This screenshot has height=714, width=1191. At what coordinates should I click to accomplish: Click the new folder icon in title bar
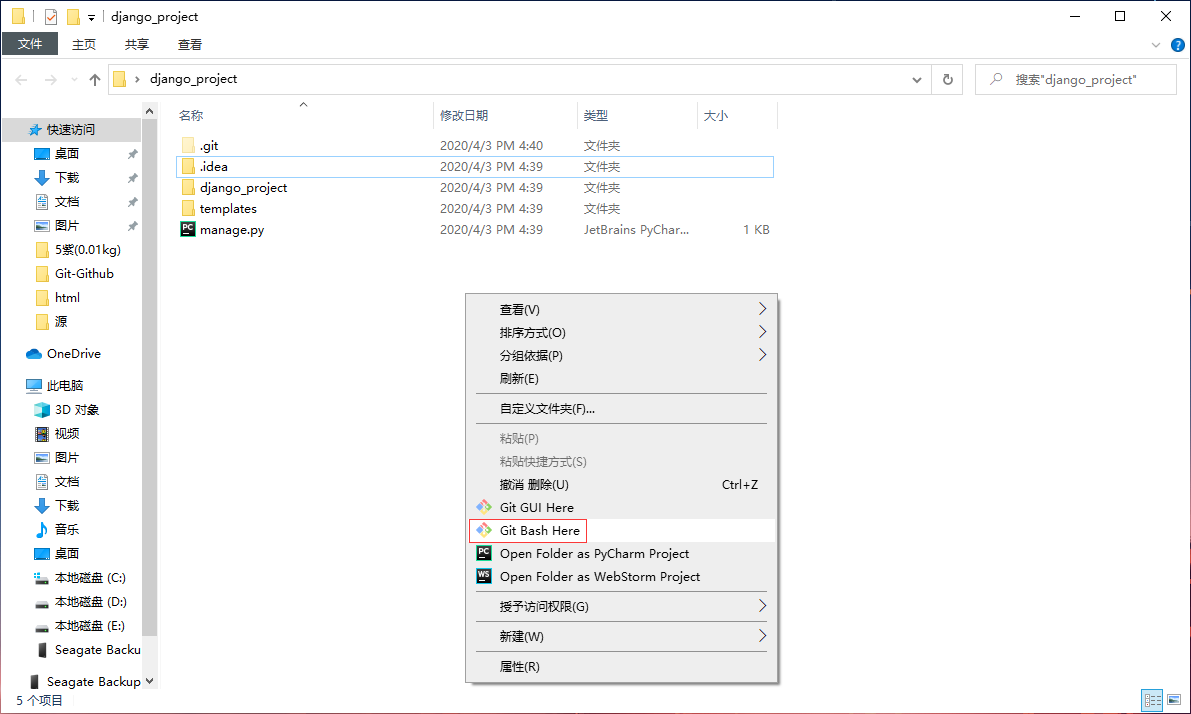(73, 17)
